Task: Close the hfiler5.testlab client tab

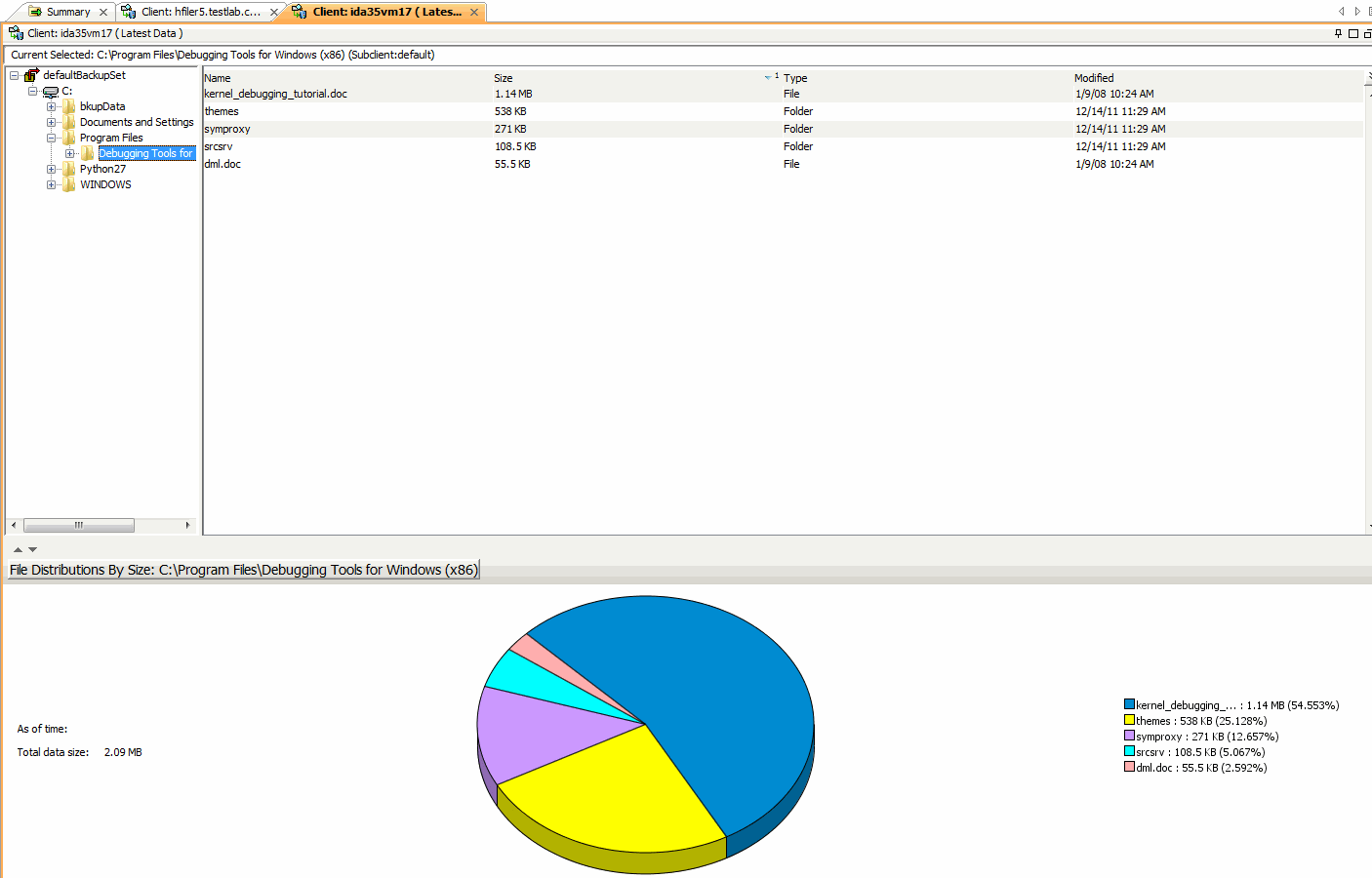Action: pyautogui.click(x=274, y=13)
